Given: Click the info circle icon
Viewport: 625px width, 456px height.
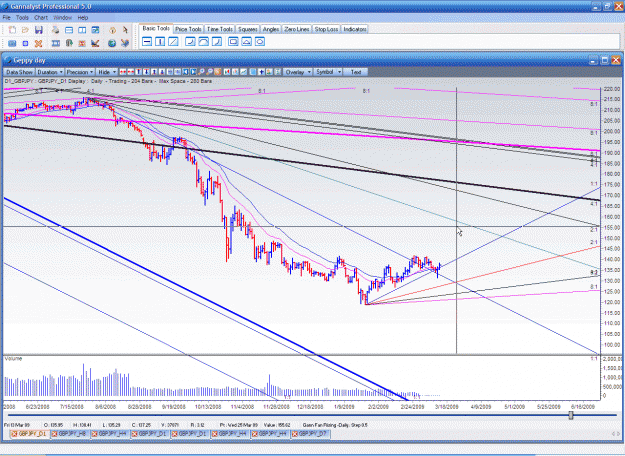Looking at the screenshot, I should [x=112, y=30].
